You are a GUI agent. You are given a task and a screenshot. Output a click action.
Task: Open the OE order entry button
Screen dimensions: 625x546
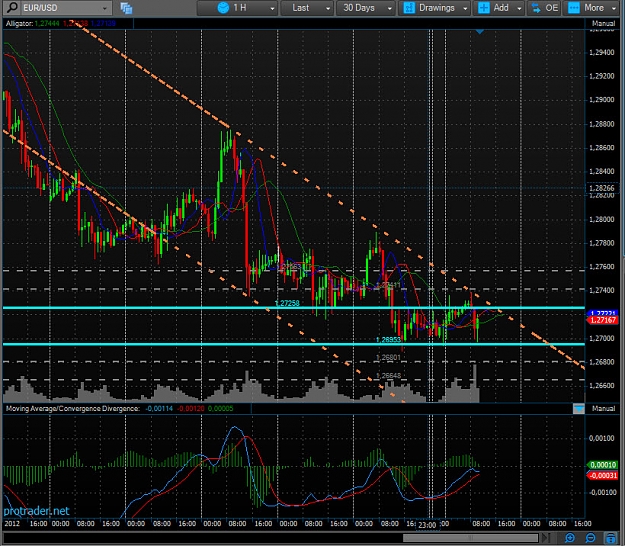click(544, 8)
